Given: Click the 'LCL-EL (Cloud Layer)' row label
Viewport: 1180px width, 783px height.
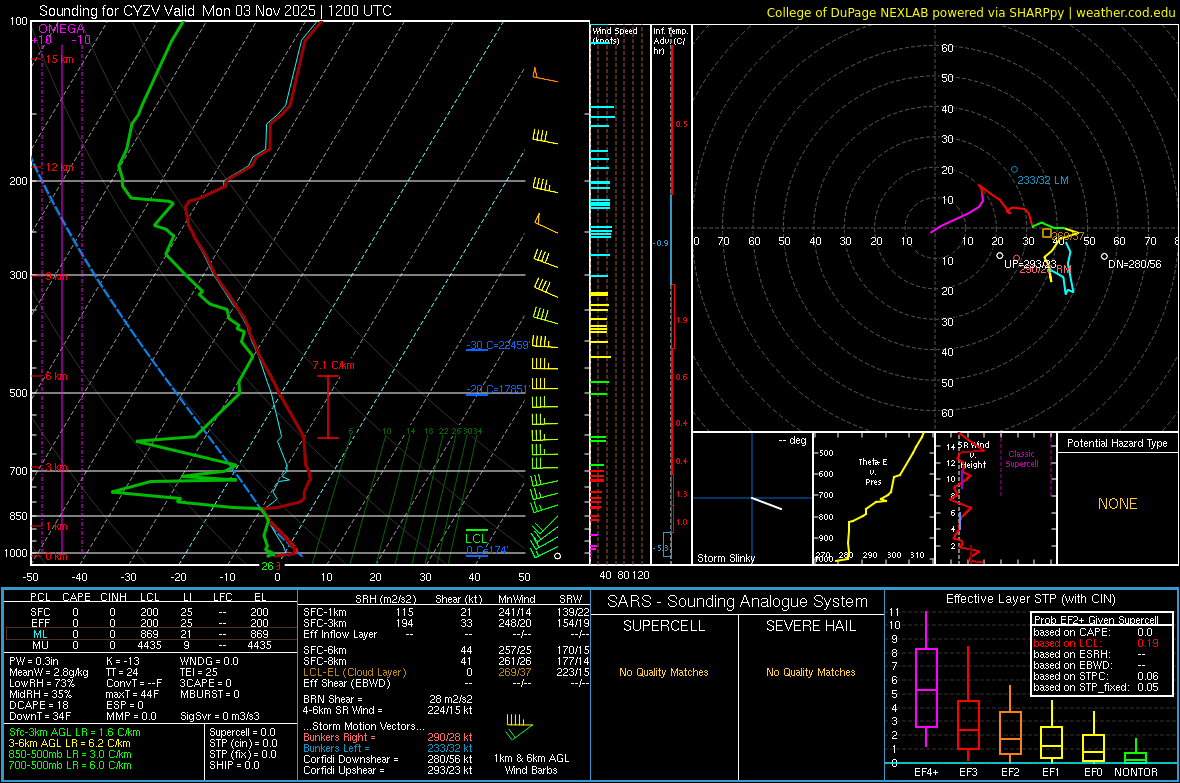Looking at the screenshot, I should click(354, 672).
